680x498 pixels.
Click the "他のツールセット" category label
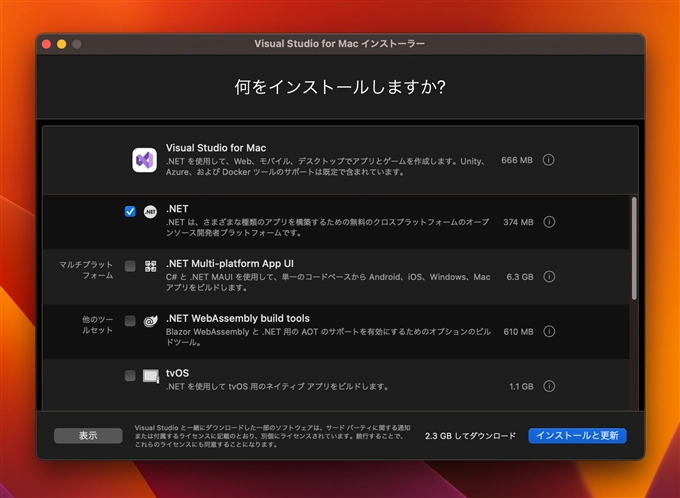(98, 324)
